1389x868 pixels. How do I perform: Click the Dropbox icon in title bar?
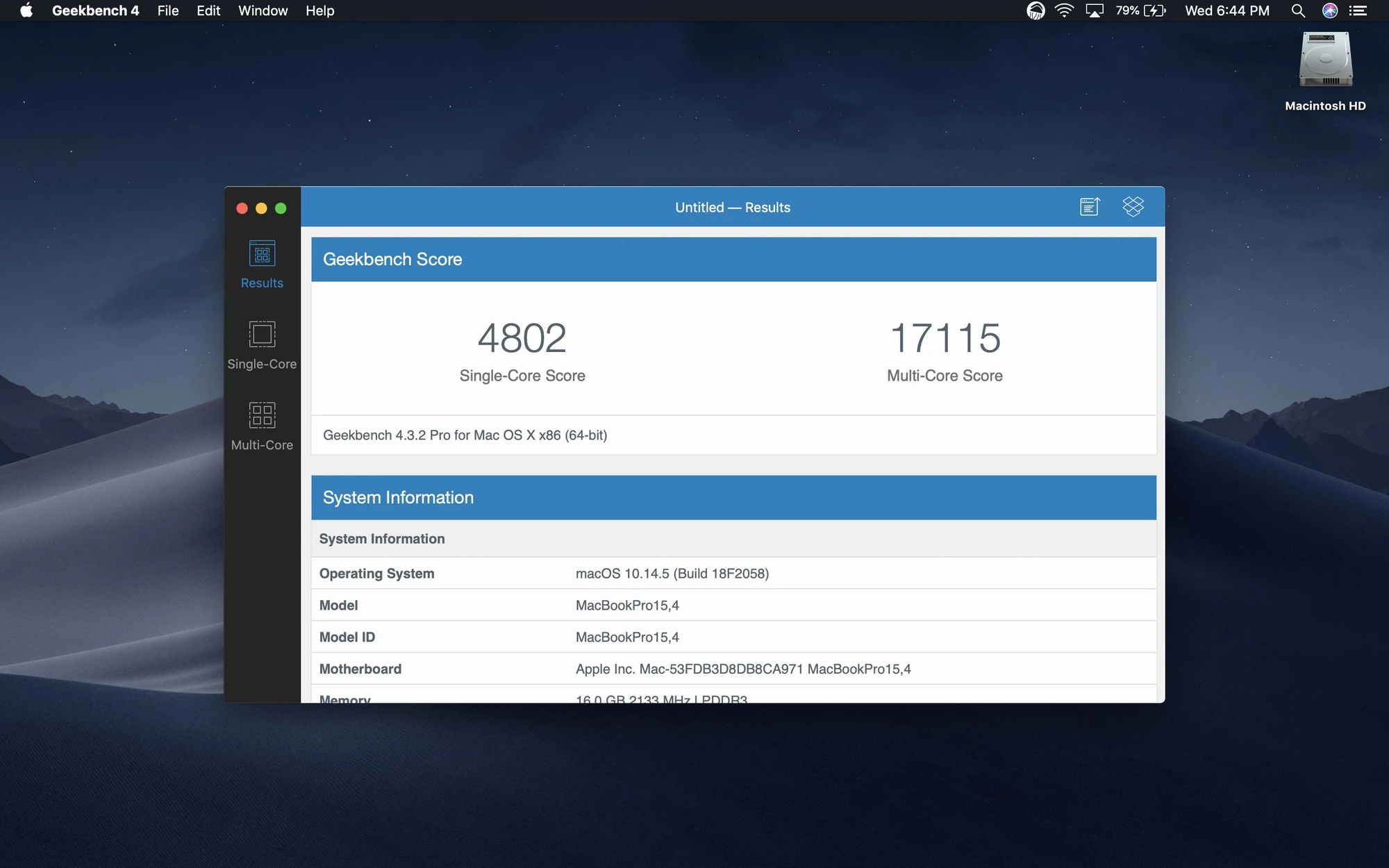click(1133, 207)
